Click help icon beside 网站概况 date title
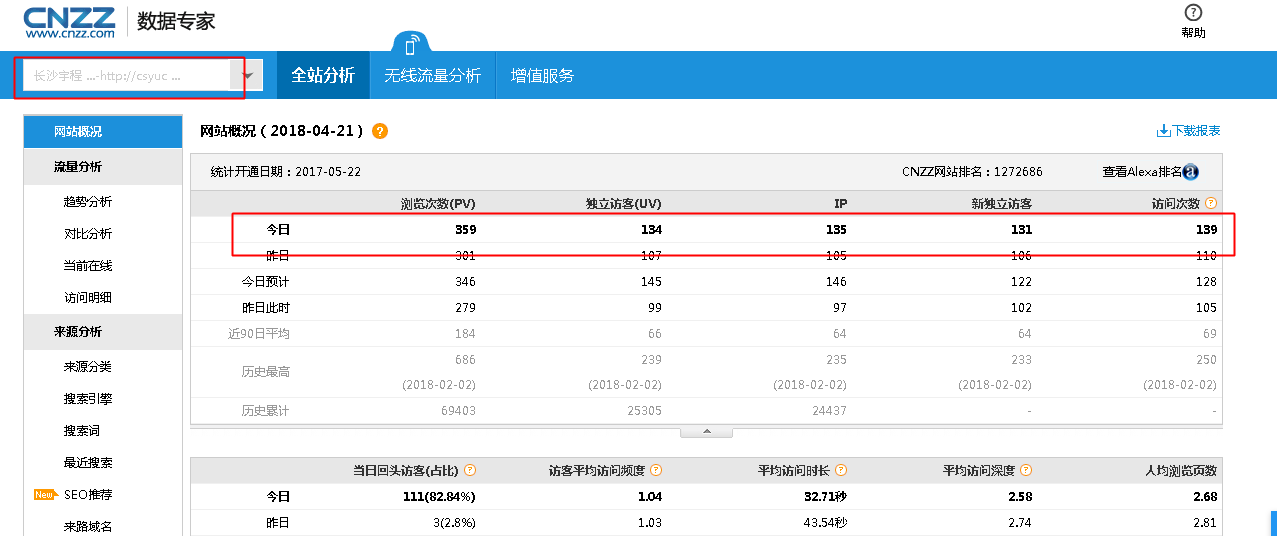Screen dimensions: 1277x536 click(380, 132)
